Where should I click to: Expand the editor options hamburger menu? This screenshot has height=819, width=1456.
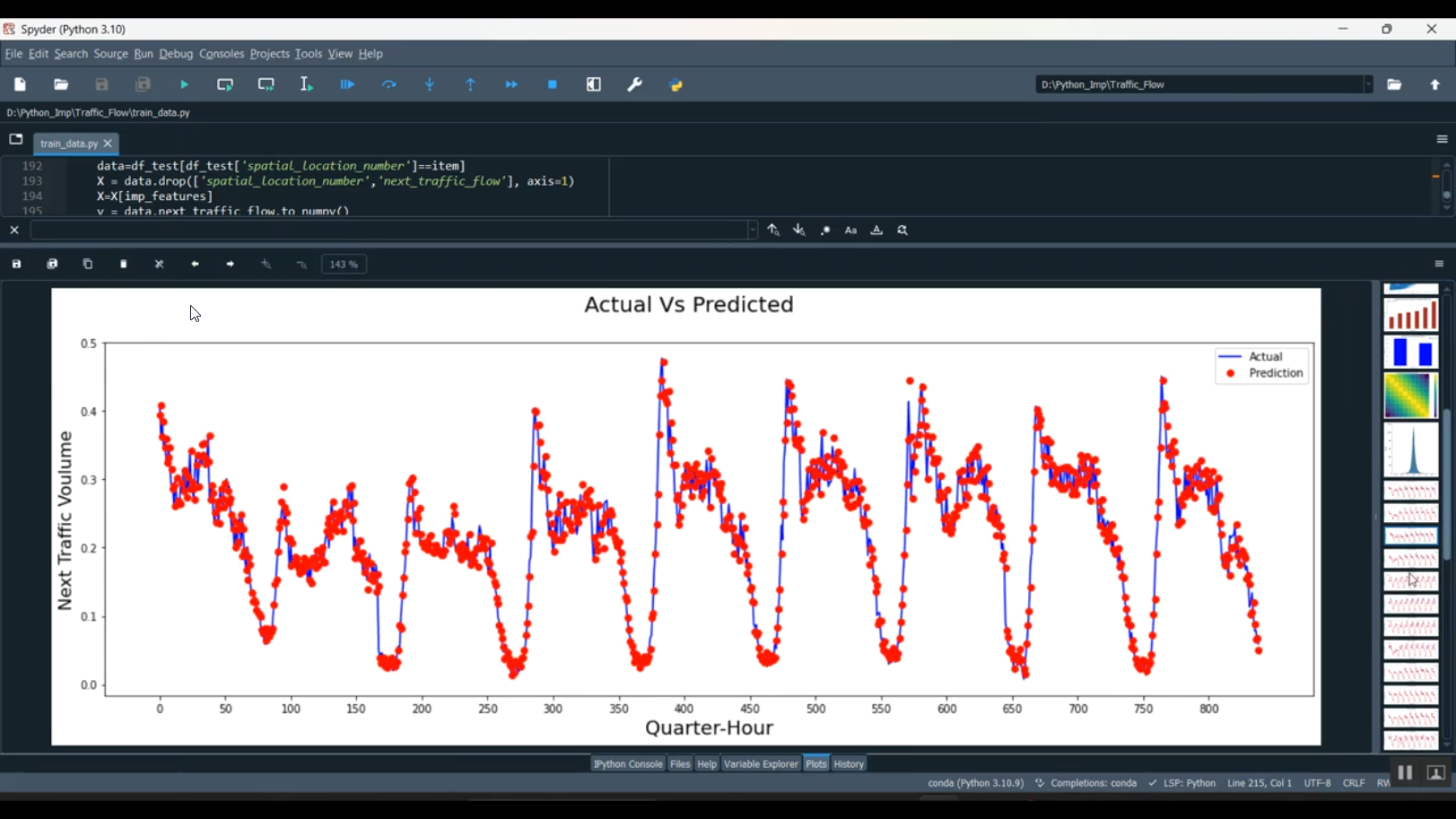(1441, 139)
